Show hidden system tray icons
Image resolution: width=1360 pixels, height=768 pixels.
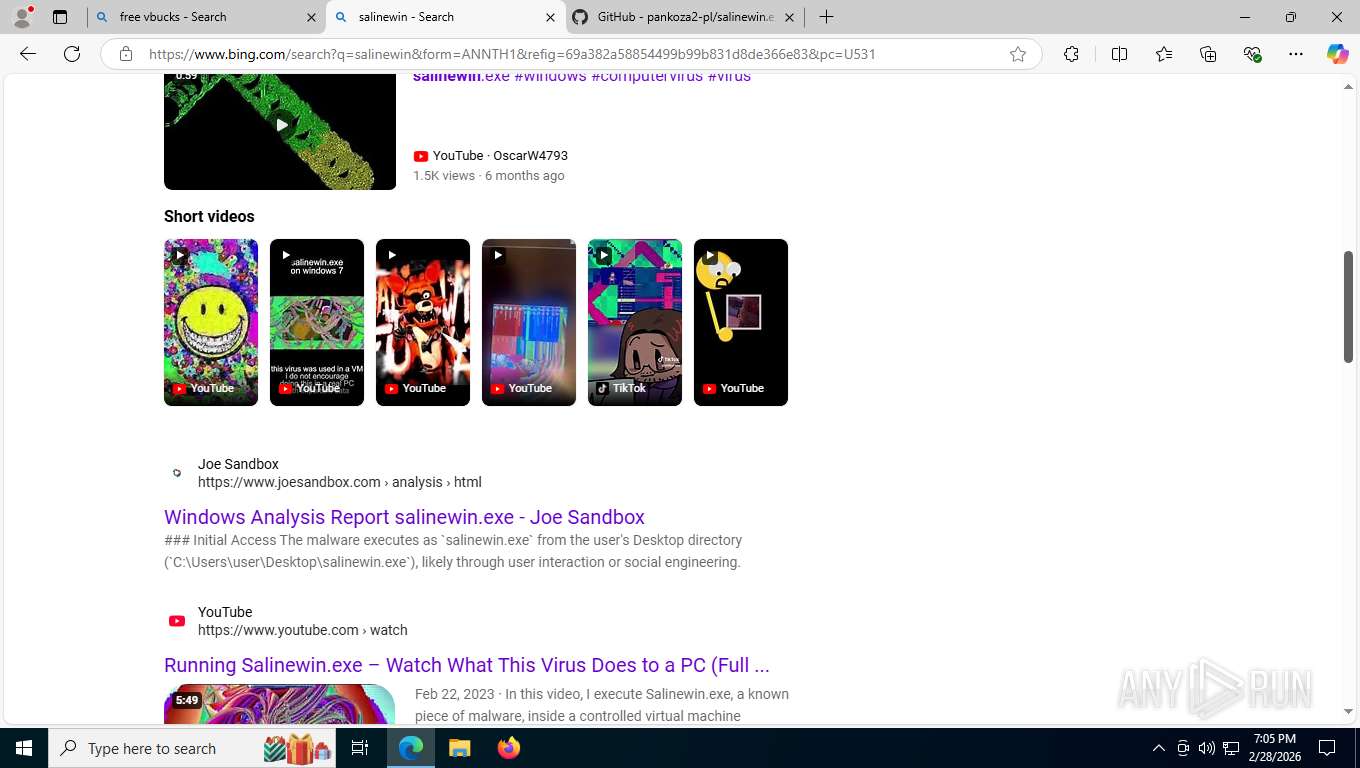[1159, 748]
